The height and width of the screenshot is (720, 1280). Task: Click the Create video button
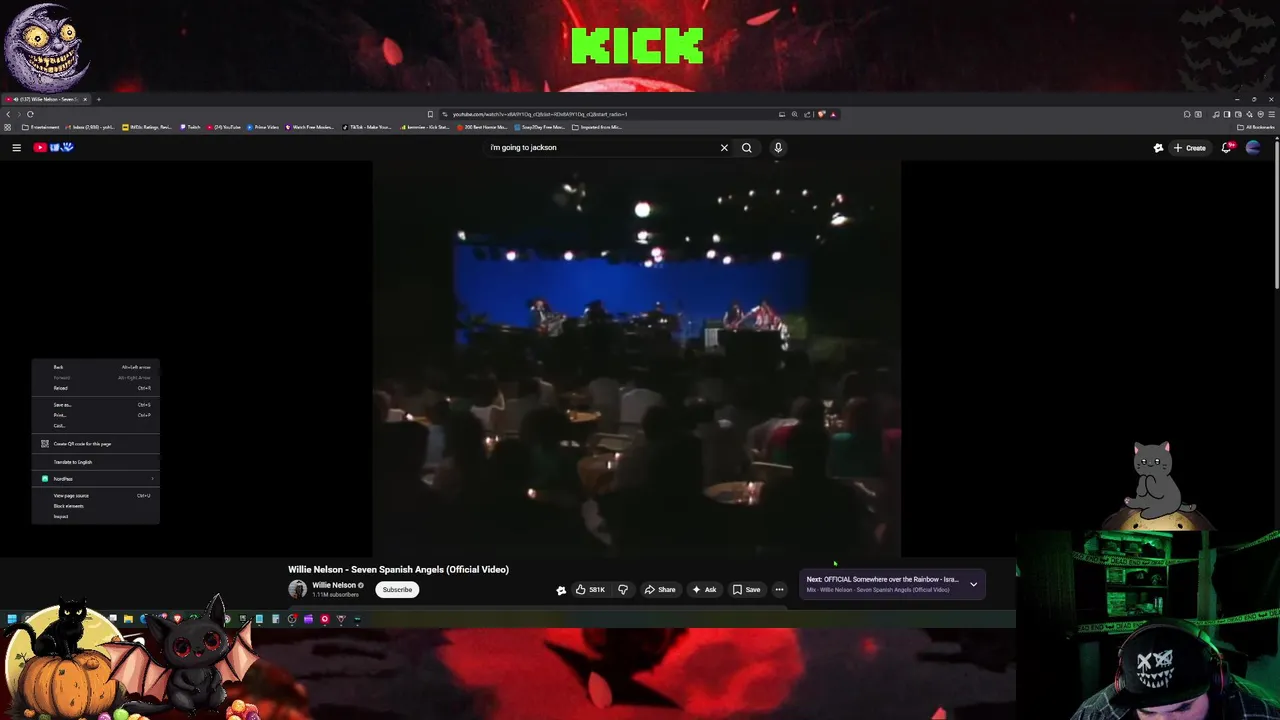1190,147
